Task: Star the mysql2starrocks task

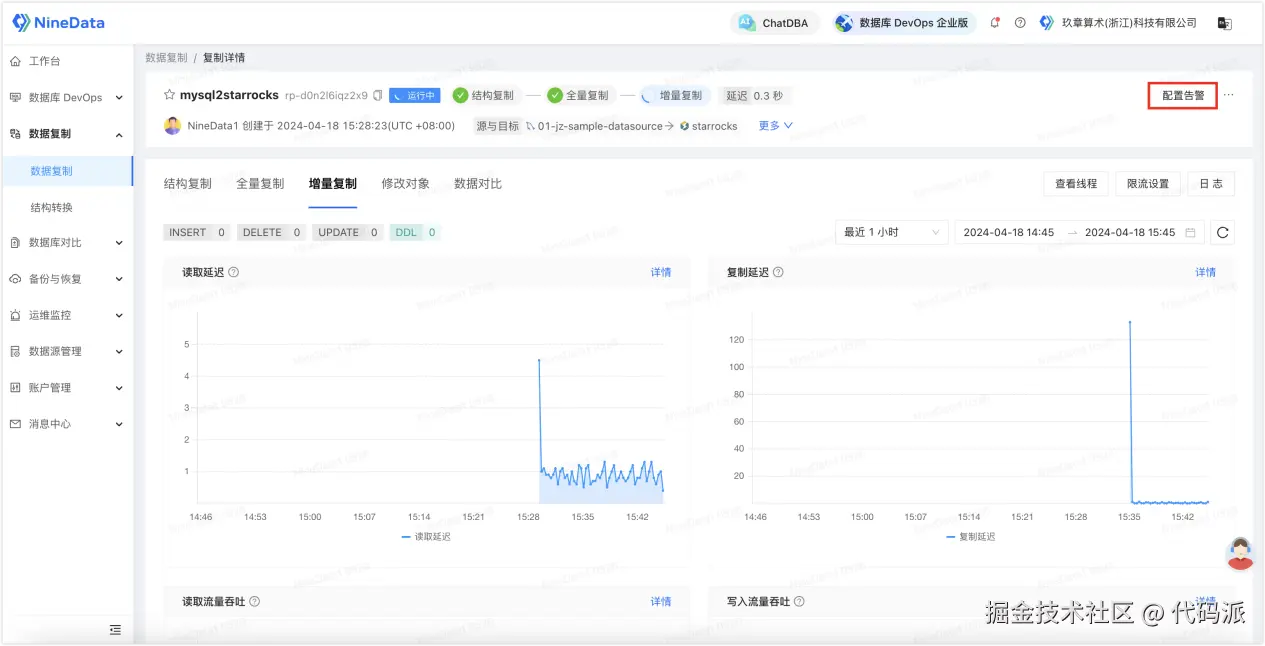Action: [170, 96]
